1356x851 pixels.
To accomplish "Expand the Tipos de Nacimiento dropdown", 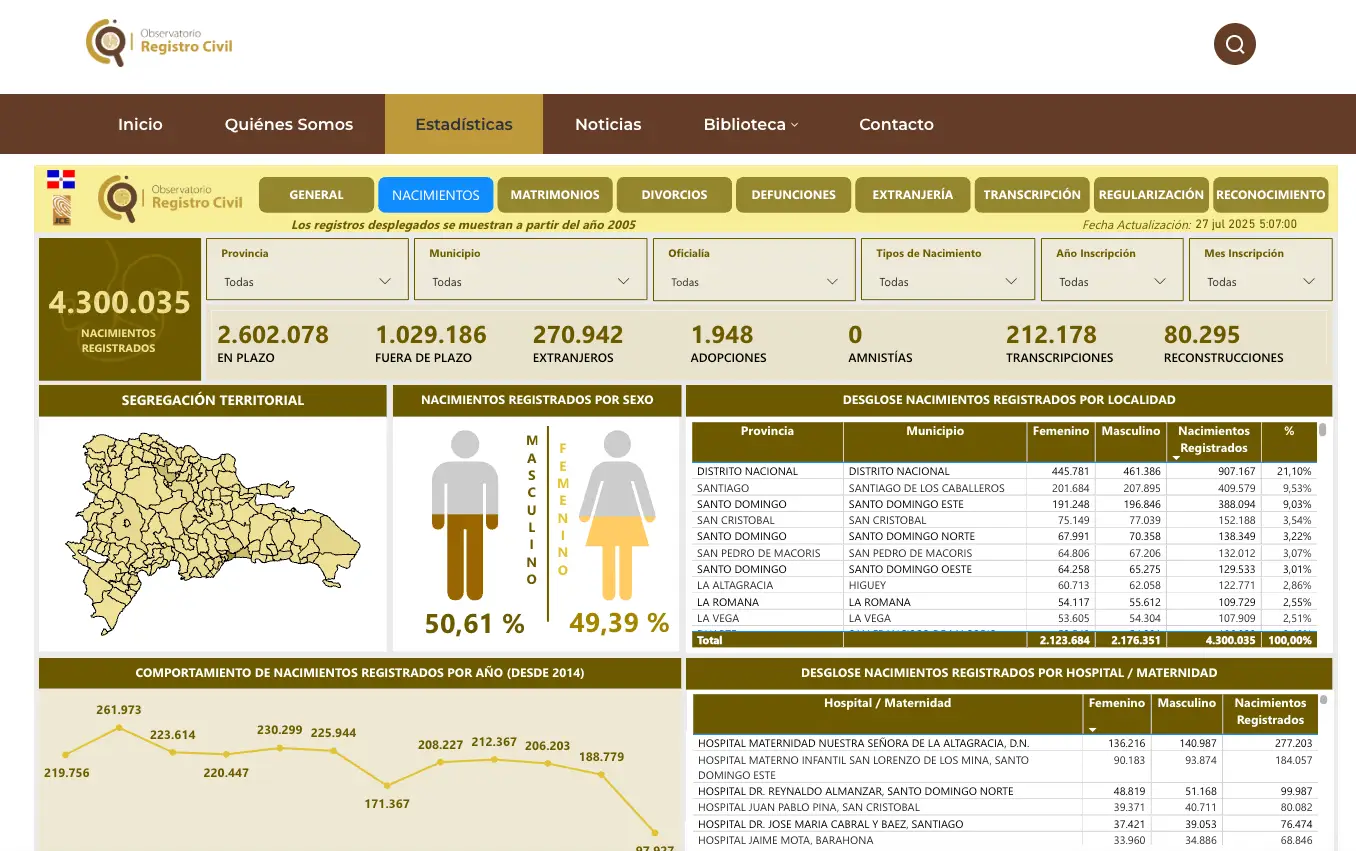I will click(947, 282).
